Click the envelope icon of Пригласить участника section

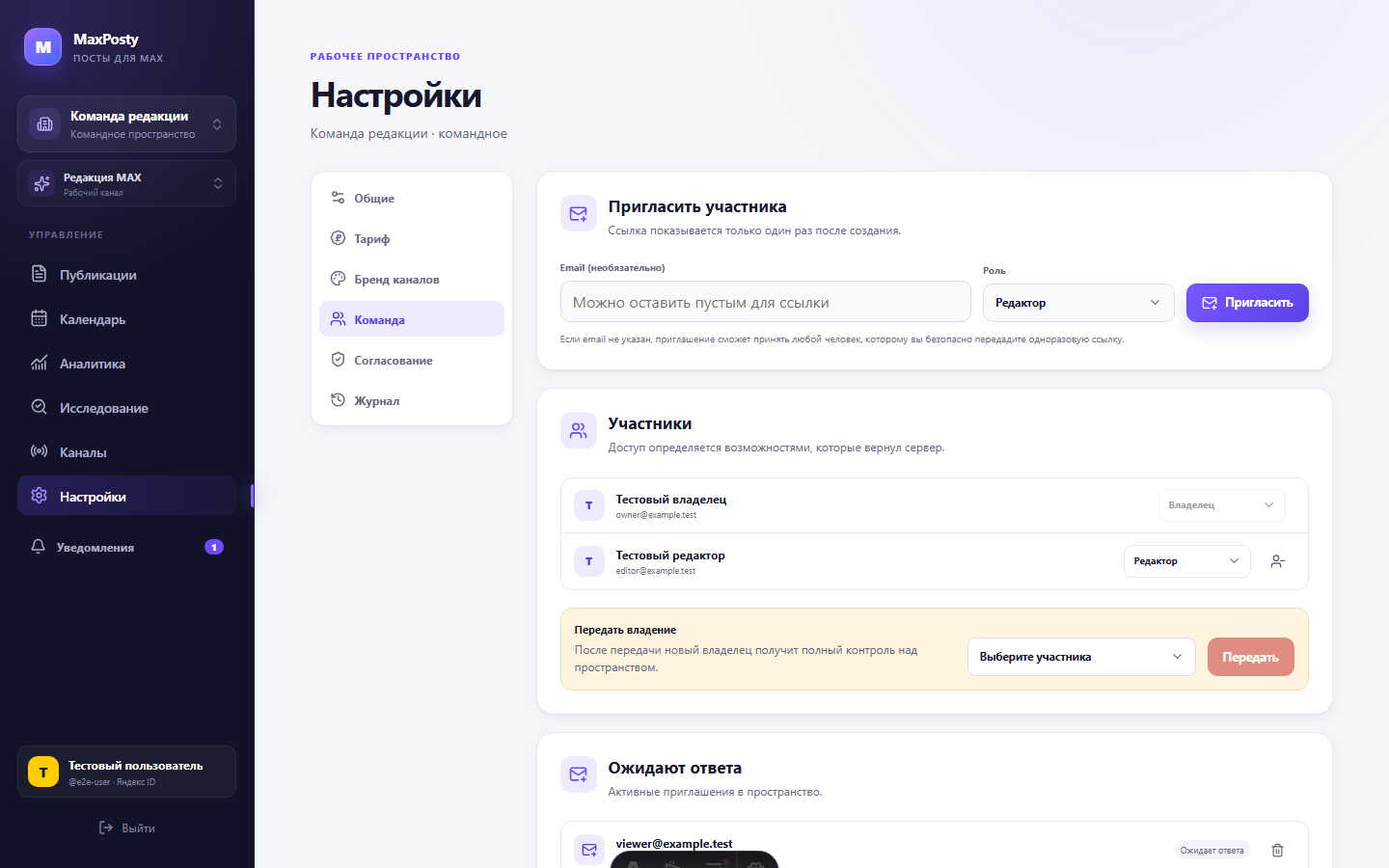[579, 213]
